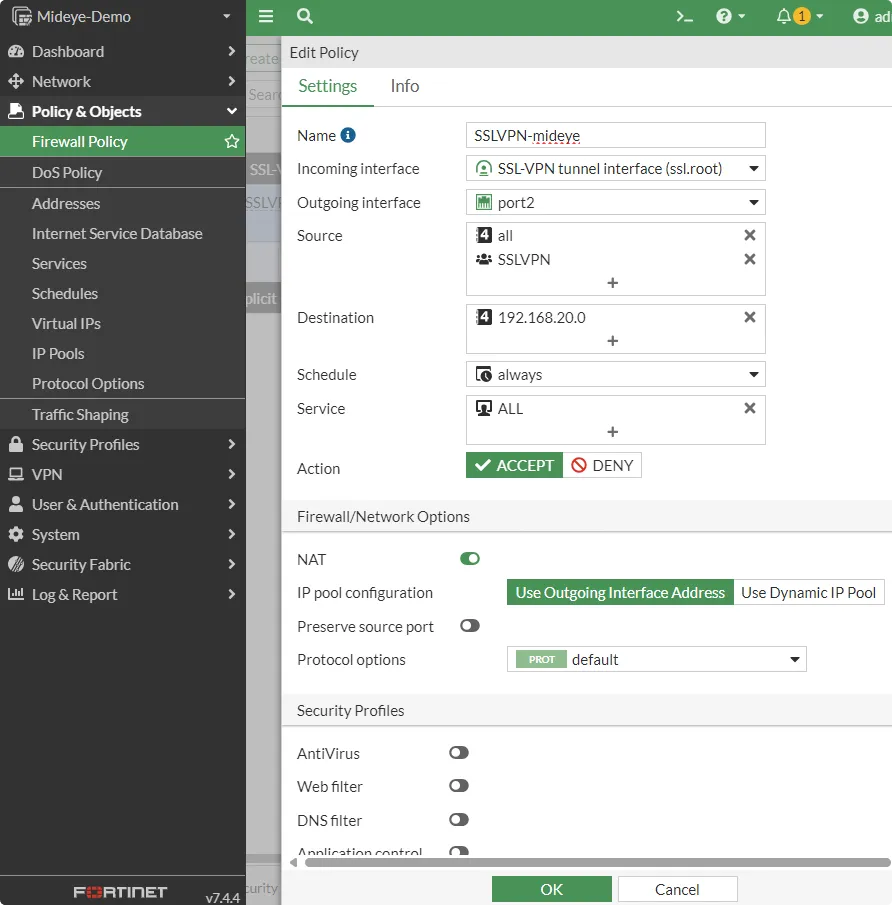The width and height of the screenshot is (892, 905).
Task: Switch to the Info tab
Action: click(x=404, y=86)
